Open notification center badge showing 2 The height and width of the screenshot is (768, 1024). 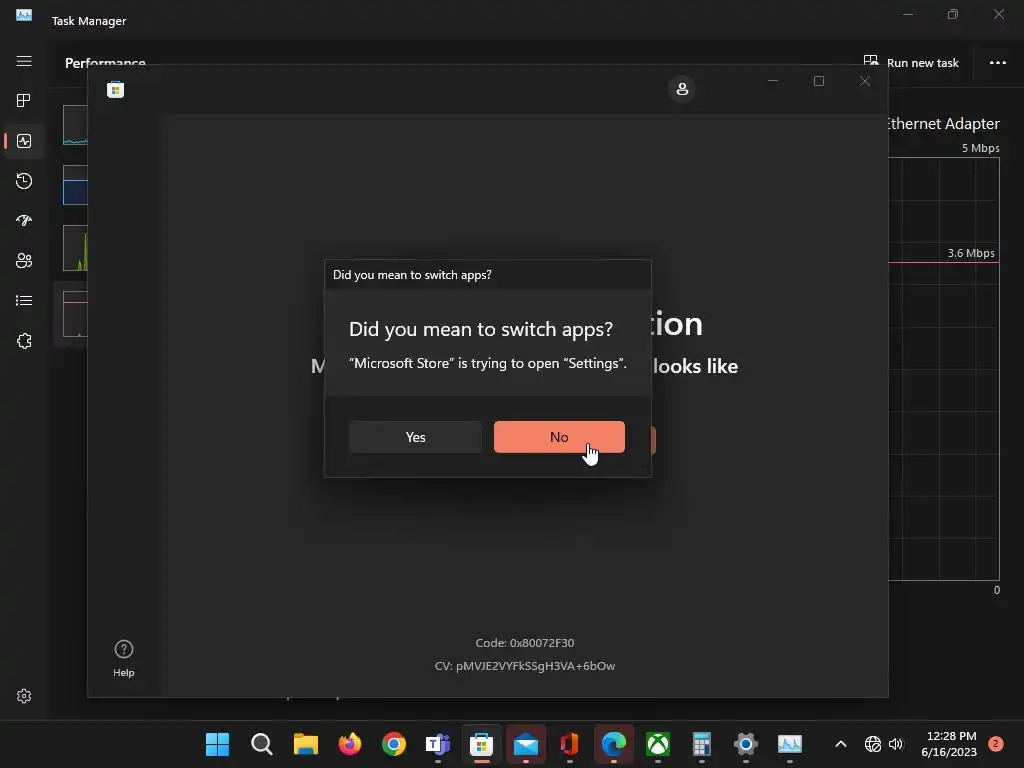(995, 744)
